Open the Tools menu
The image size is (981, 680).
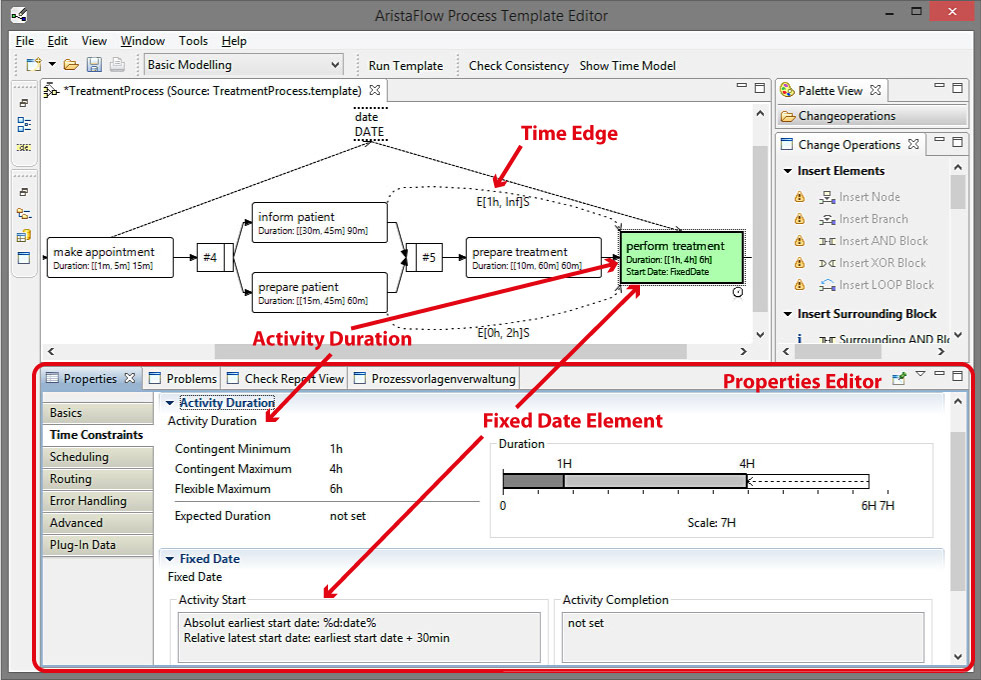[193, 41]
